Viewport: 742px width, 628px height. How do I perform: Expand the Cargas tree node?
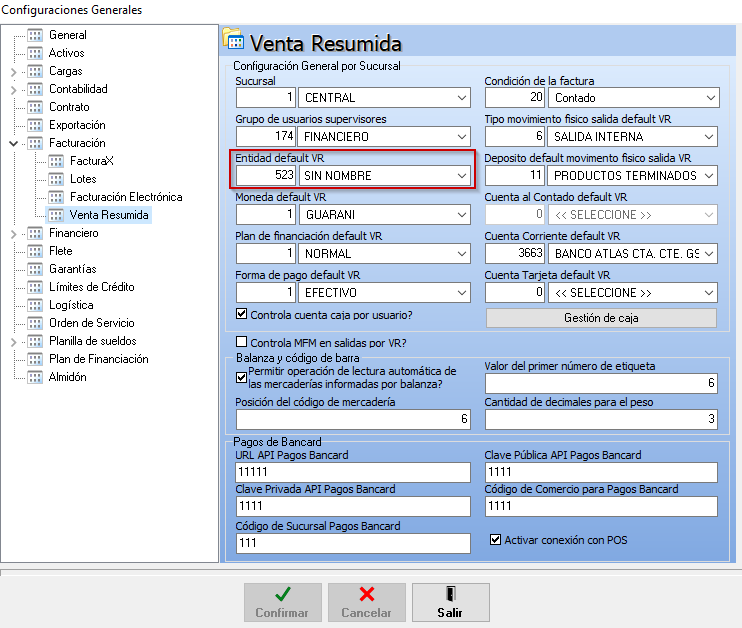pos(13,72)
